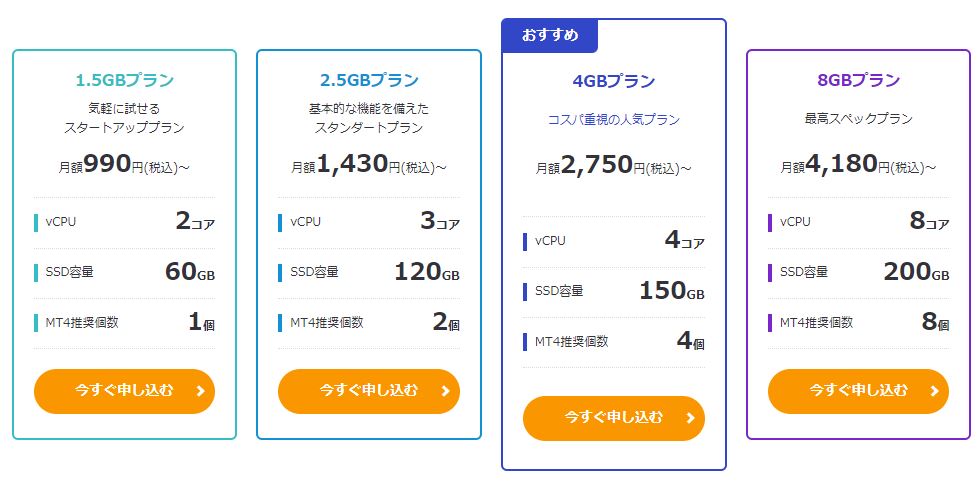The height and width of the screenshot is (481, 978).
Task: Apply now for the 1.5GB plan
Action: [124, 391]
